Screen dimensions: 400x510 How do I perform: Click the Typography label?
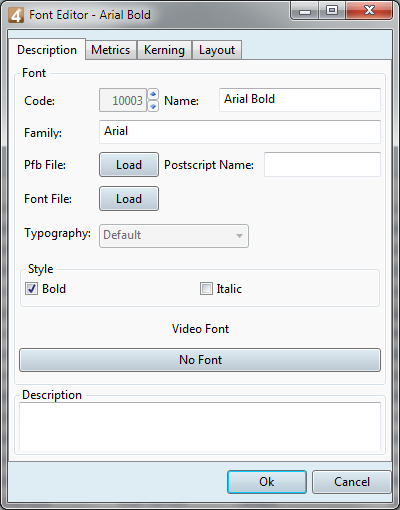[x=57, y=233]
